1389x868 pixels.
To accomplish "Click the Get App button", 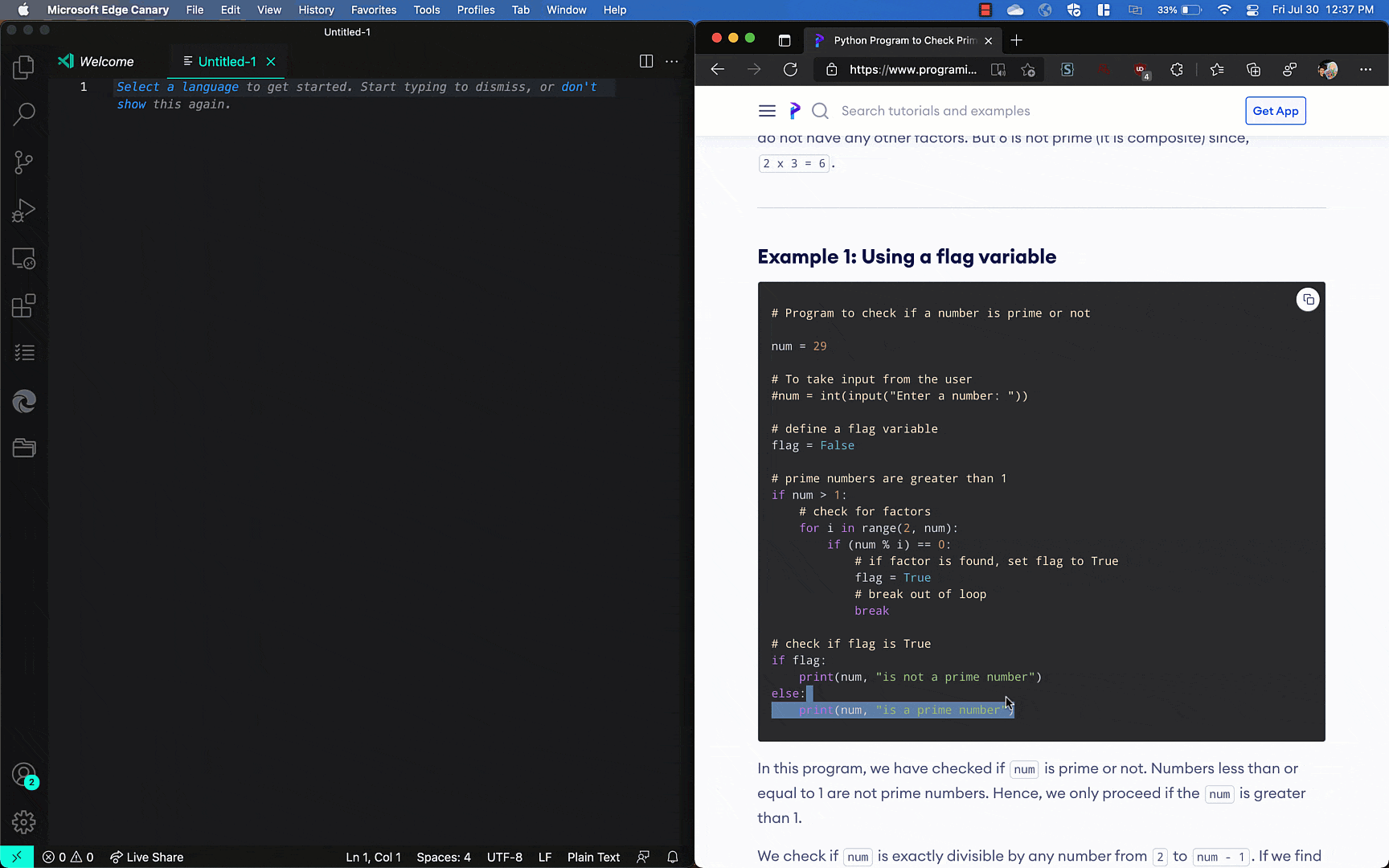I will (x=1275, y=110).
